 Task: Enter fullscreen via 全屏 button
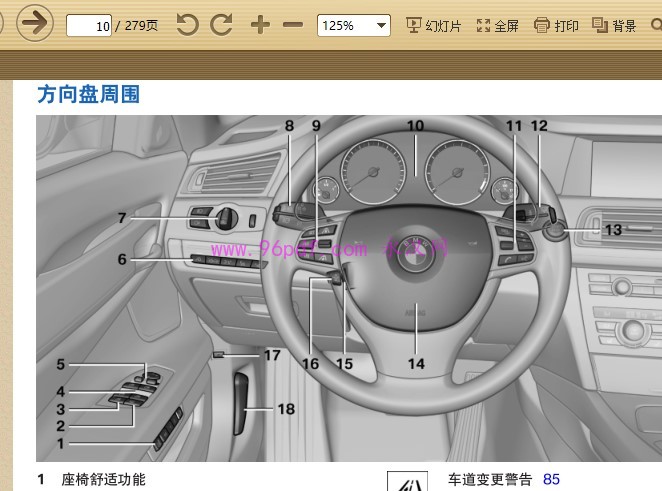(x=497, y=25)
